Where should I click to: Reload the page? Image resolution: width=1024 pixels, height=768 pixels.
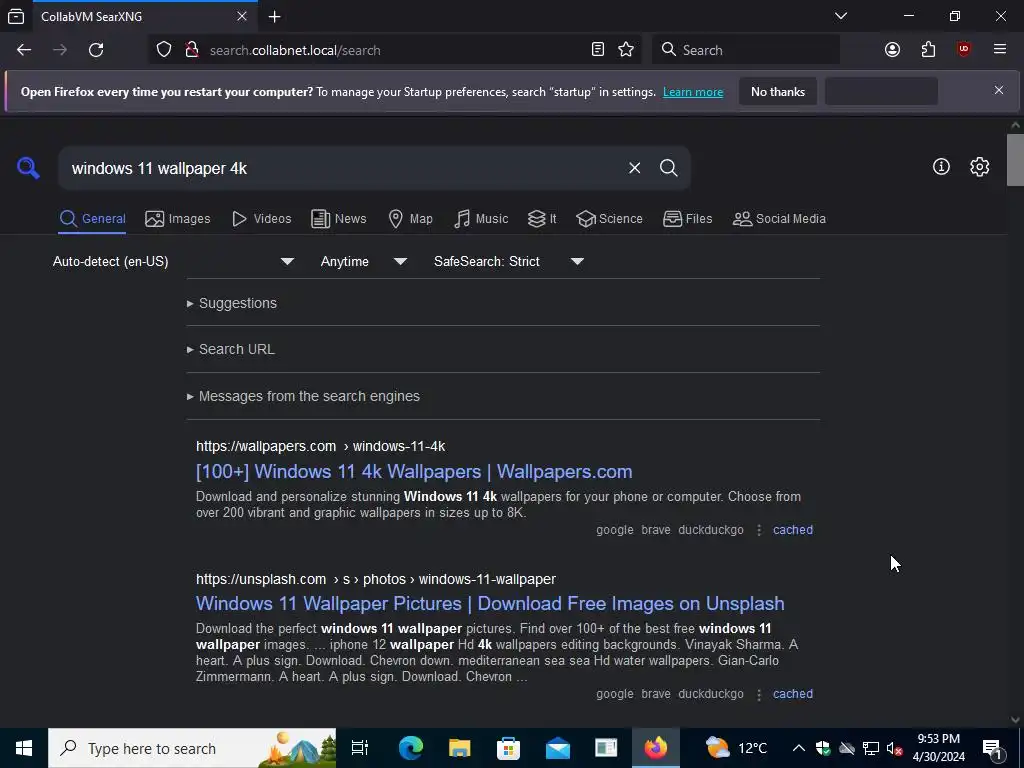pos(96,50)
